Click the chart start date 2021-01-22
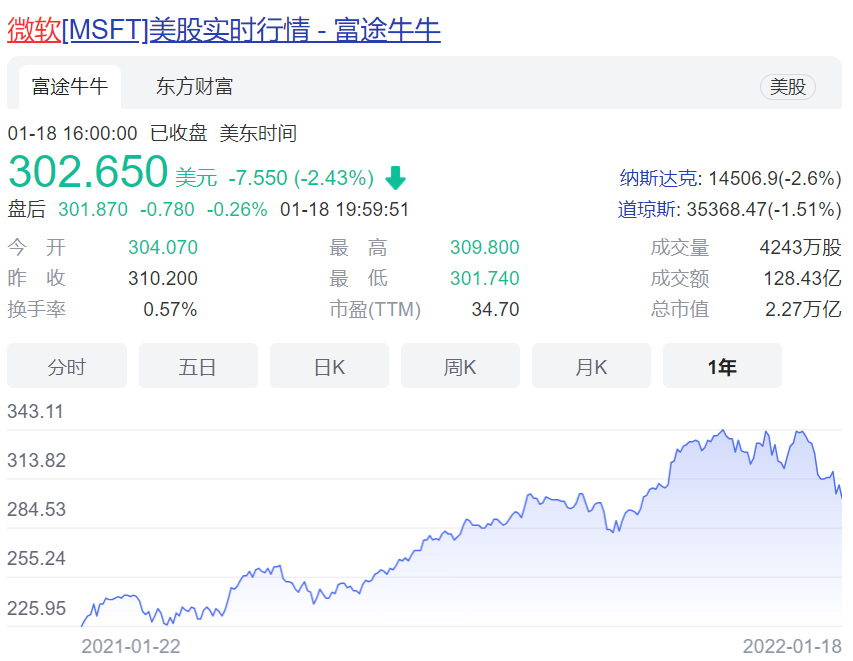 coord(131,646)
